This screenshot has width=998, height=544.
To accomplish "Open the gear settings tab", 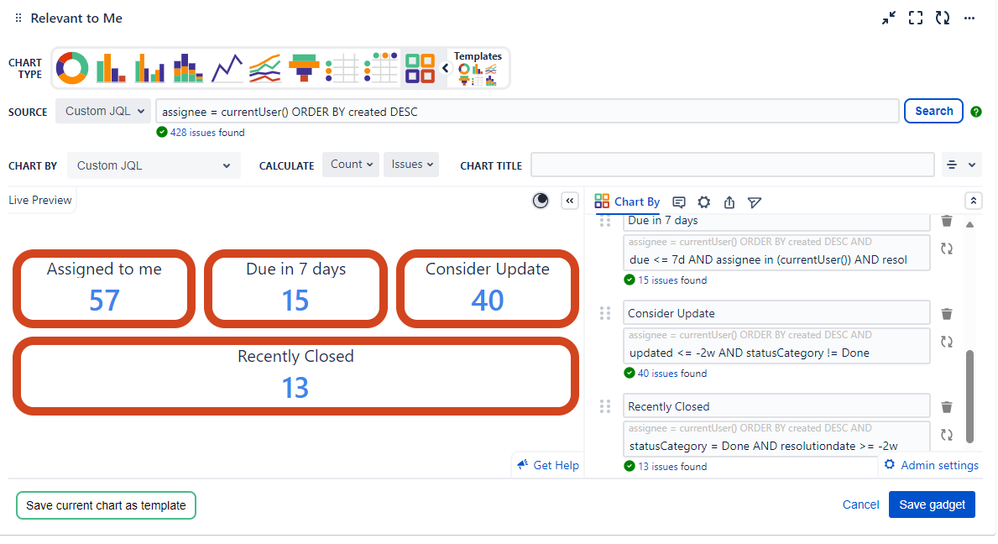I will point(704,202).
